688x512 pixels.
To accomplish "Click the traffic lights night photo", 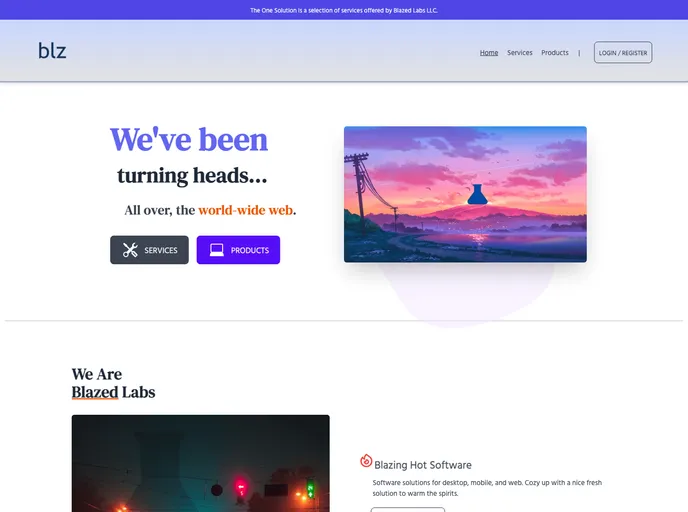I will pos(201,463).
